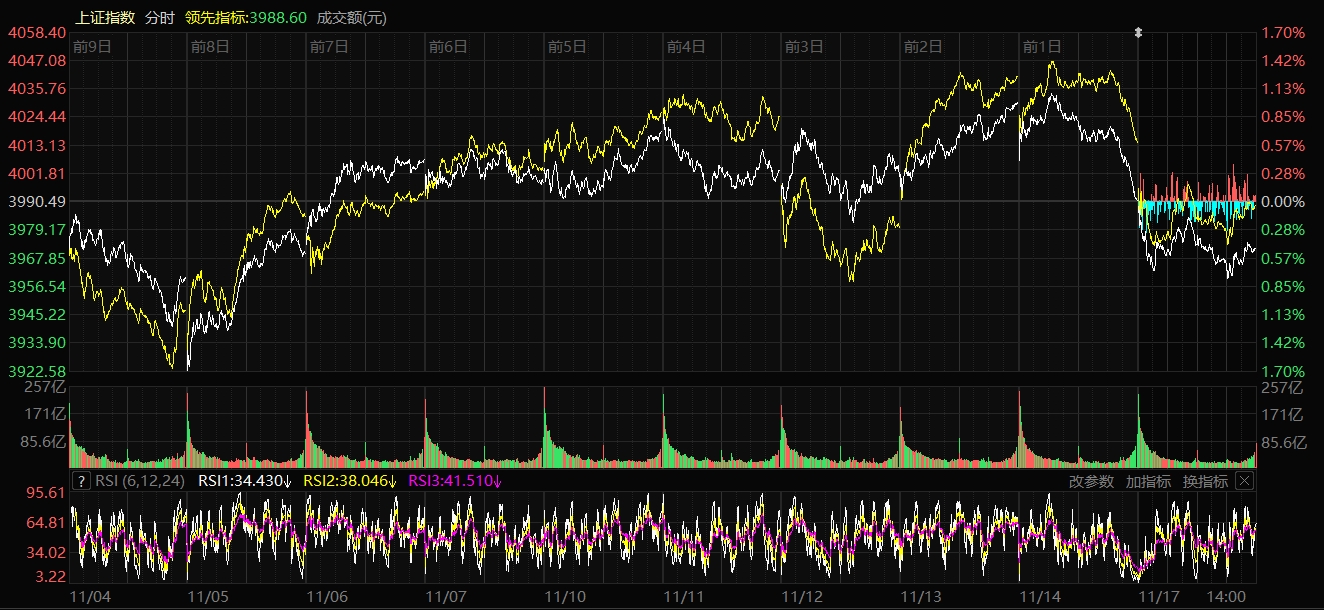Screen dimensions: 1324x610
Task: Click the 11/10 date on the time axis
Action: click(x=565, y=596)
